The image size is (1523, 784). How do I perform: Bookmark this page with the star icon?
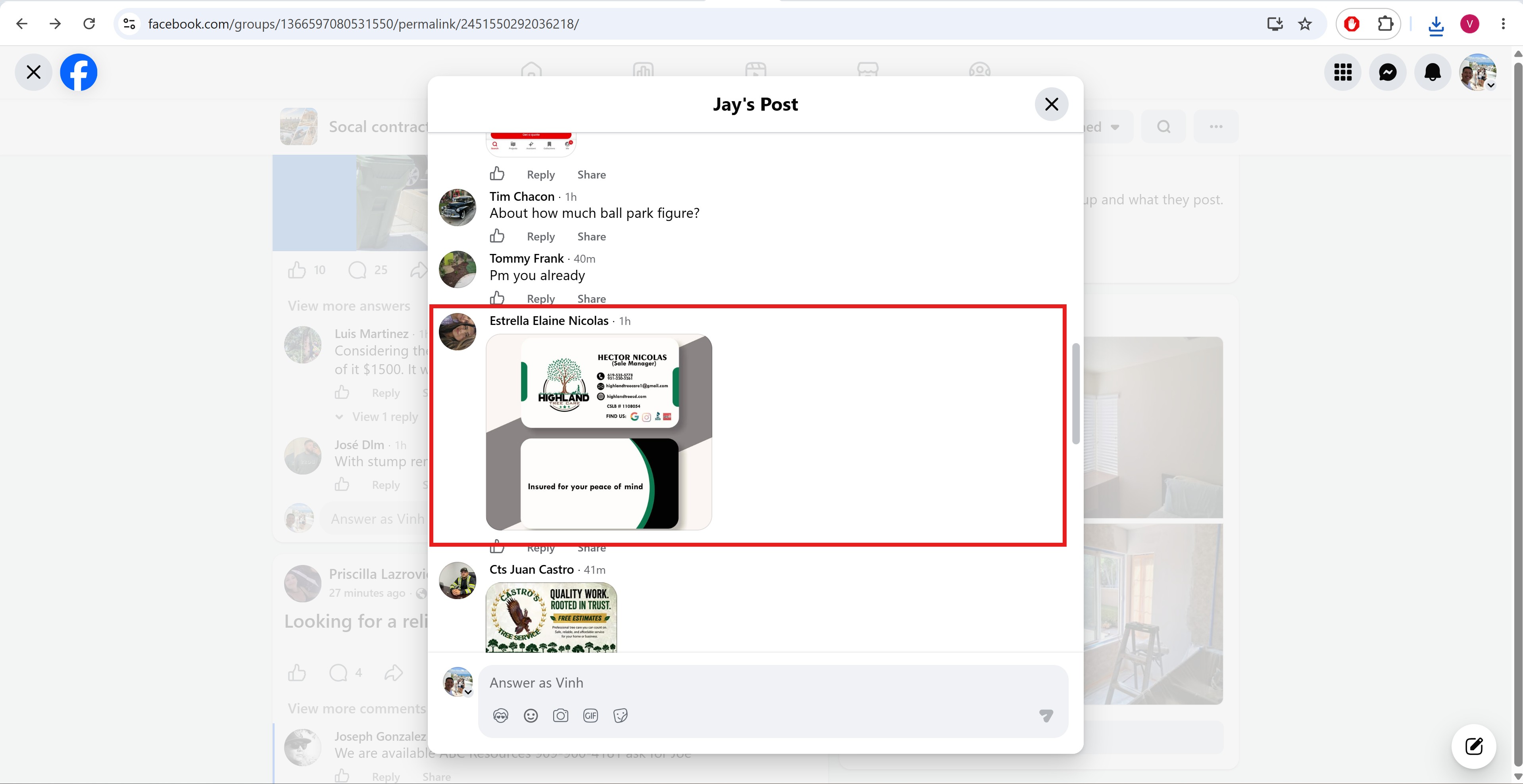click(1305, 24)
